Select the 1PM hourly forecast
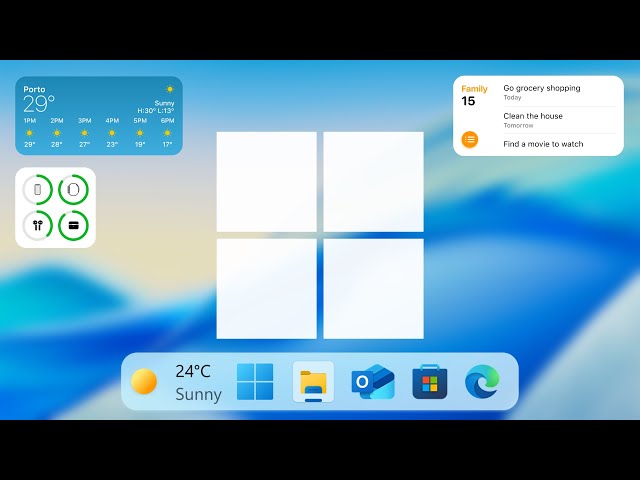Screen dimensions: 640x480 pyautogui.click(x=29, y=133)
